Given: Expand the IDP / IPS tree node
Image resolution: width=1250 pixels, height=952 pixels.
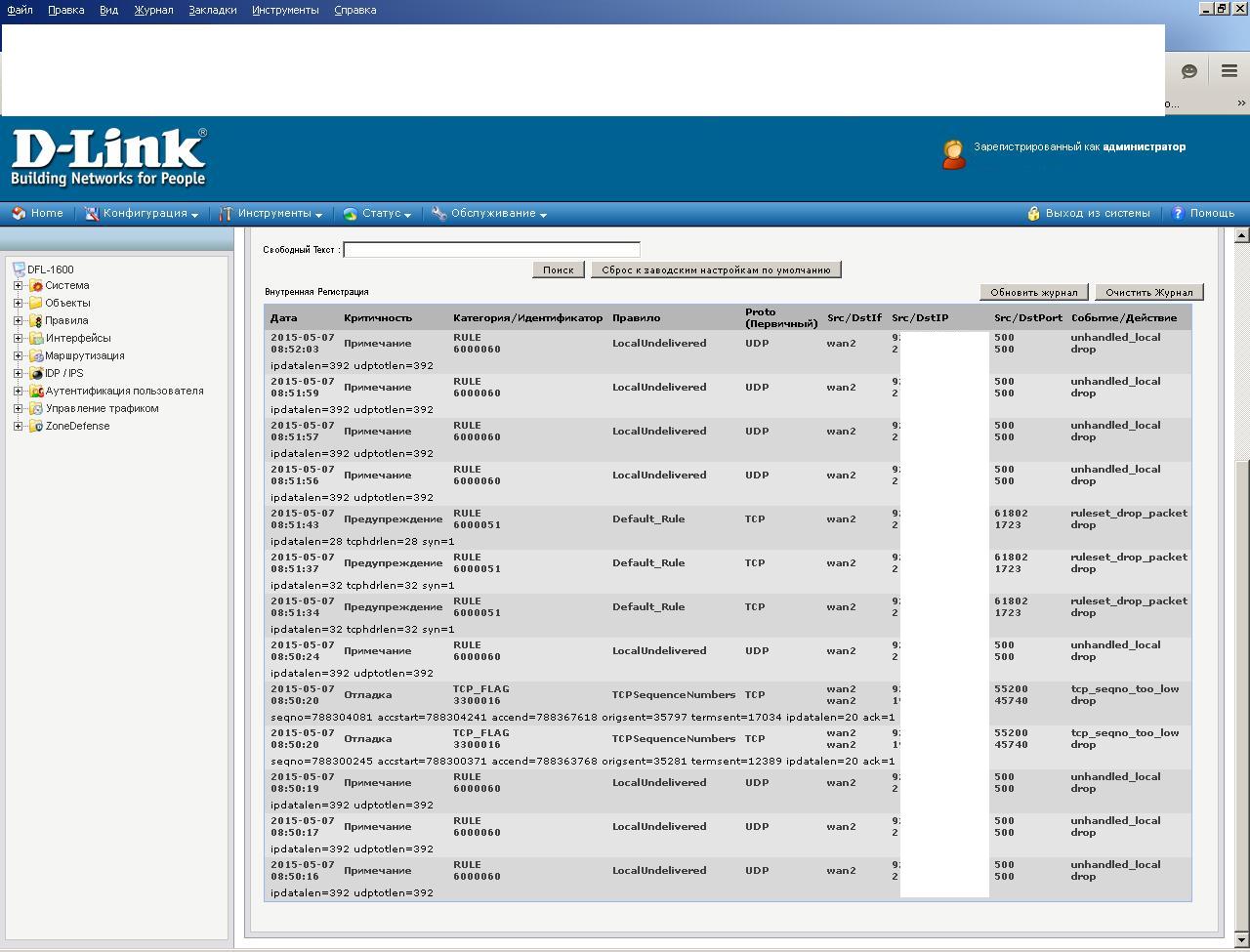Looking at the screenshot, I should coord(18,374).
